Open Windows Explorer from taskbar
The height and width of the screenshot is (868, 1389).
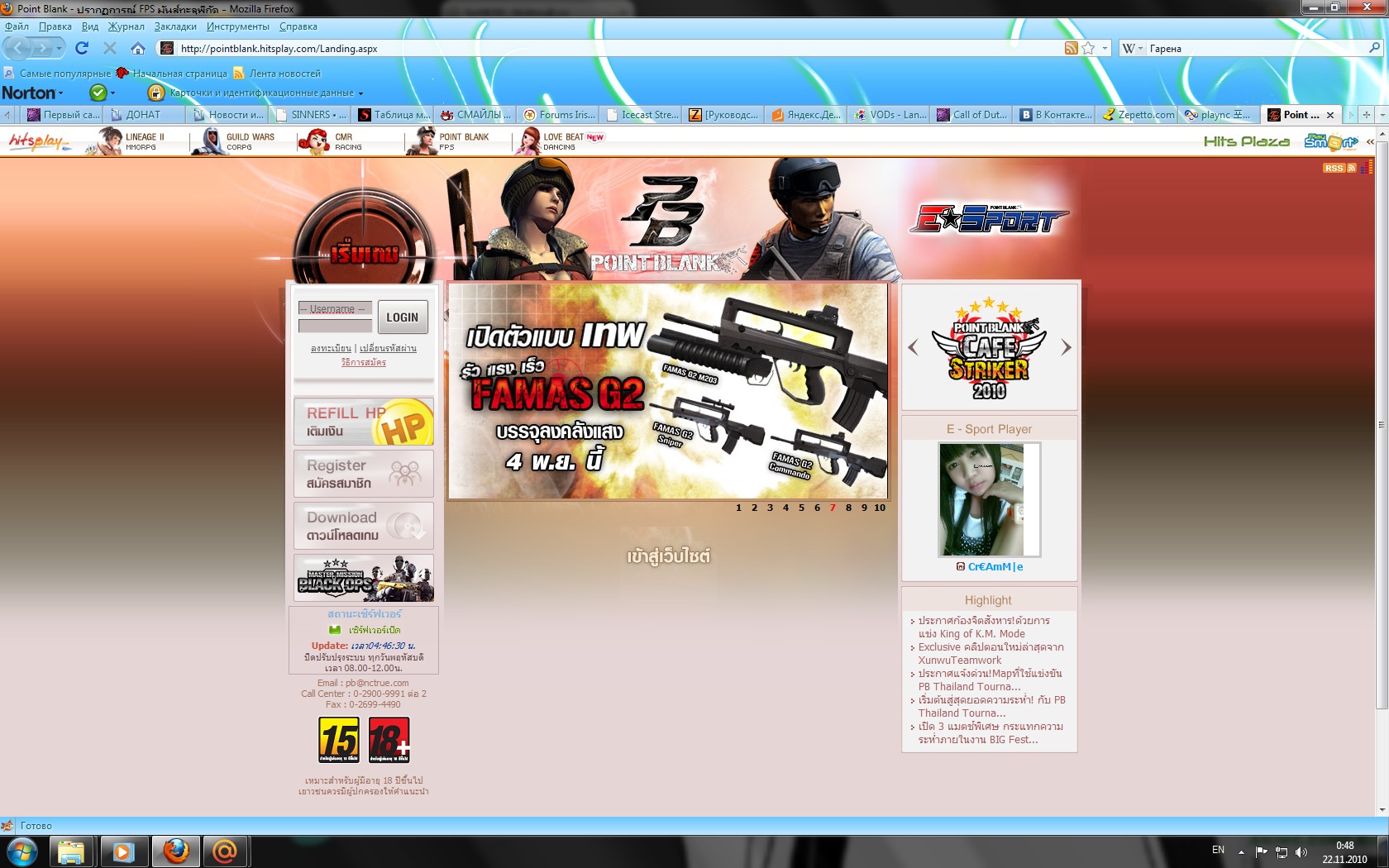click(71, 851)
